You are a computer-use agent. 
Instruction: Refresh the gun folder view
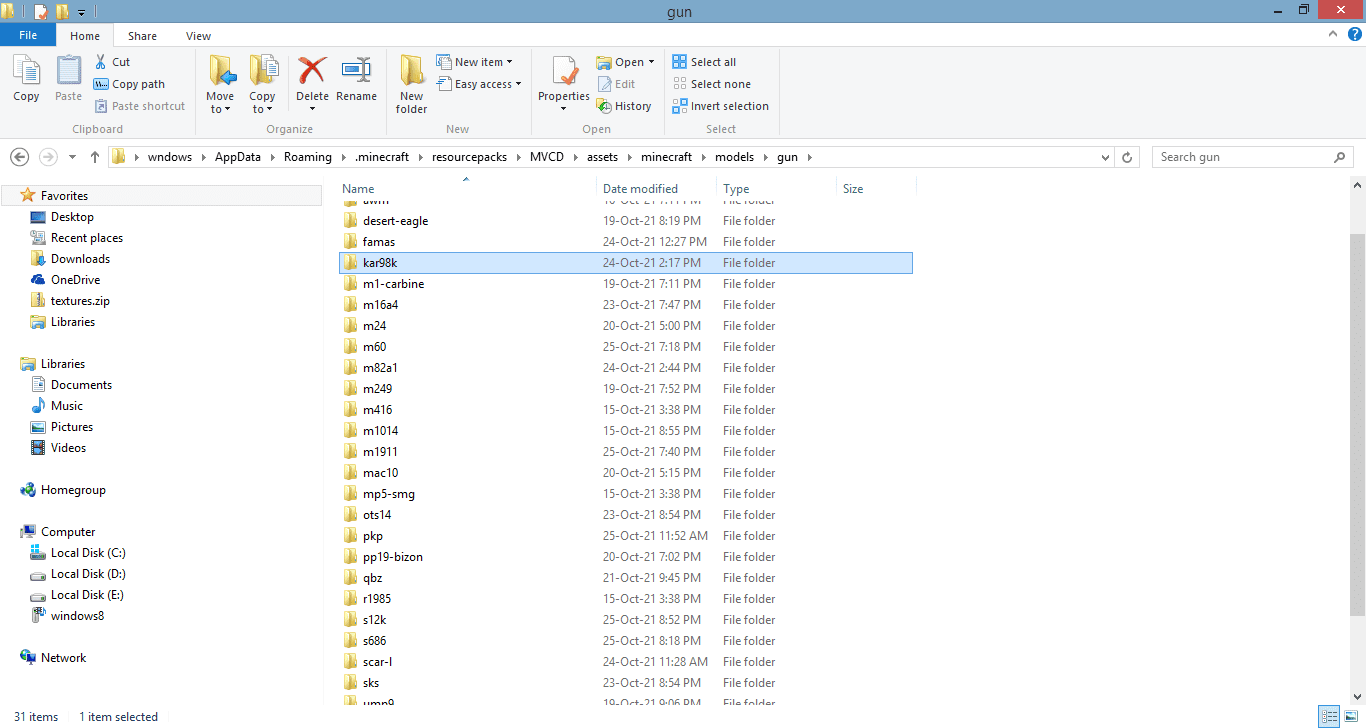click(x=1128, y=157)
